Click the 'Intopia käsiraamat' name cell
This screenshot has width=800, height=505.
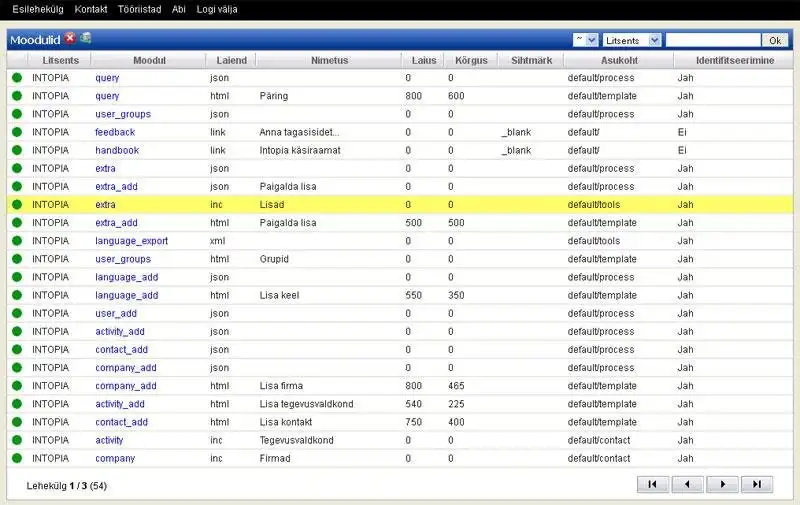tap(299, 150)
